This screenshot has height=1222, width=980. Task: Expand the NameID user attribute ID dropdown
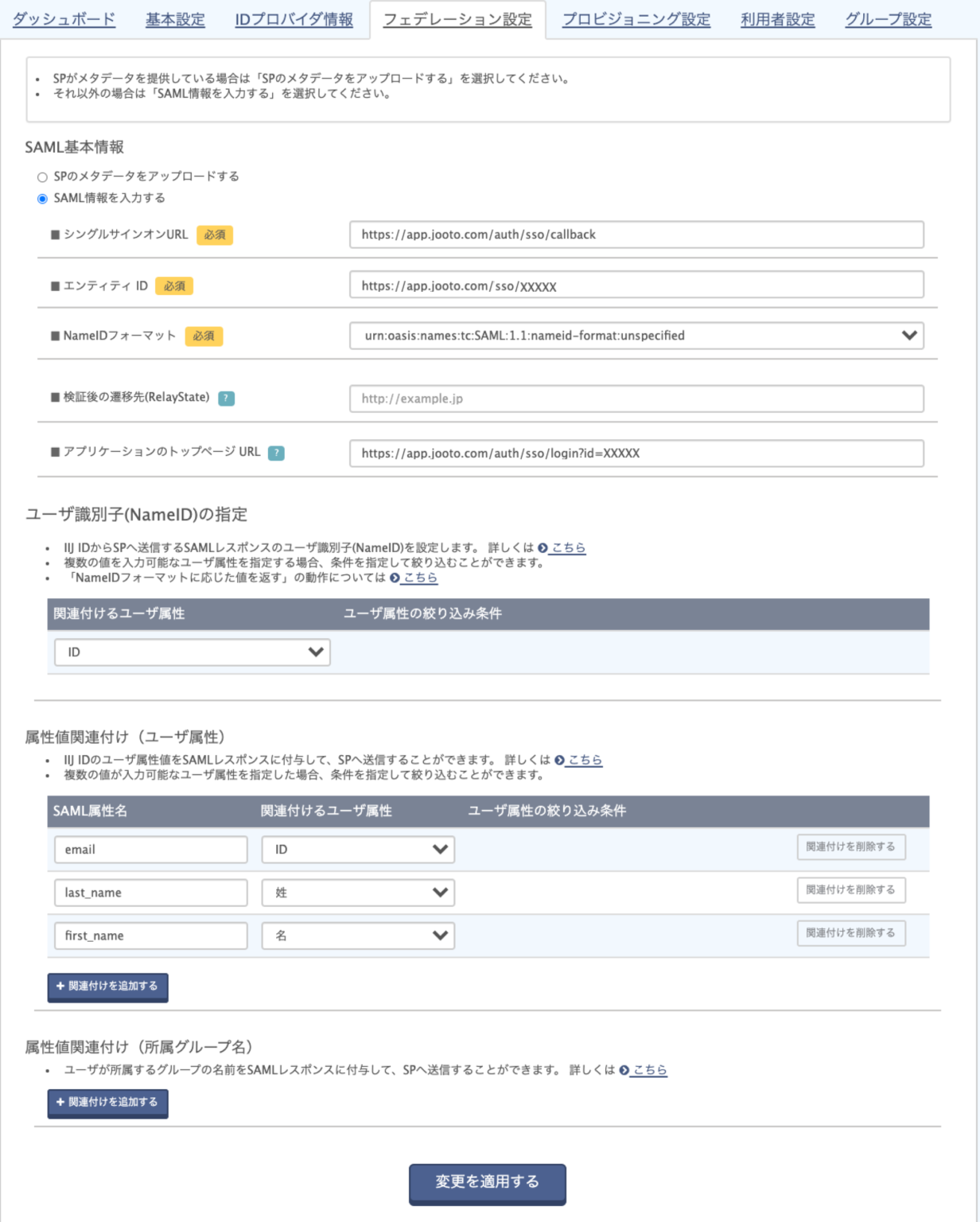pos(192,652)
